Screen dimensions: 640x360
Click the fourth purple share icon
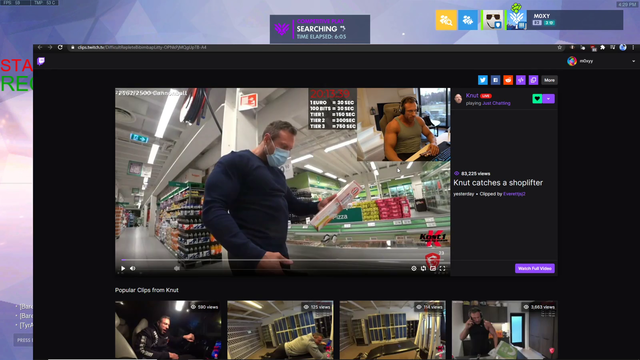click(520, 80)
